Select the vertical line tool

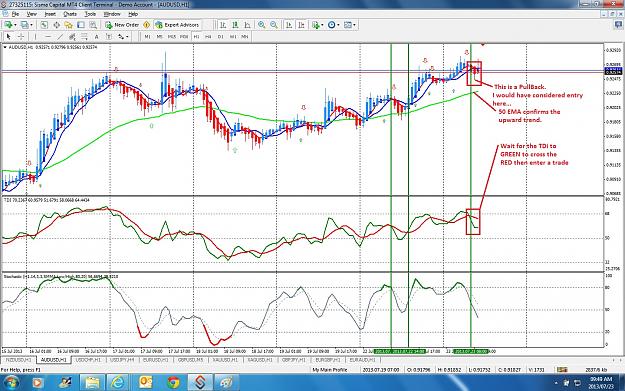click(x=35, y=37)
